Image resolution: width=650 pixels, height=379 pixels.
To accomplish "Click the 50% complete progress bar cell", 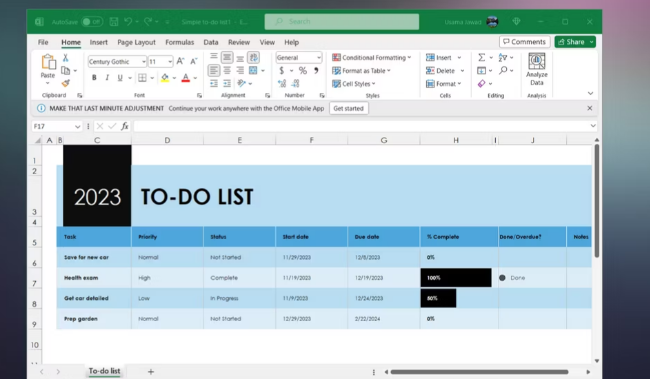I will click(438, 298).
